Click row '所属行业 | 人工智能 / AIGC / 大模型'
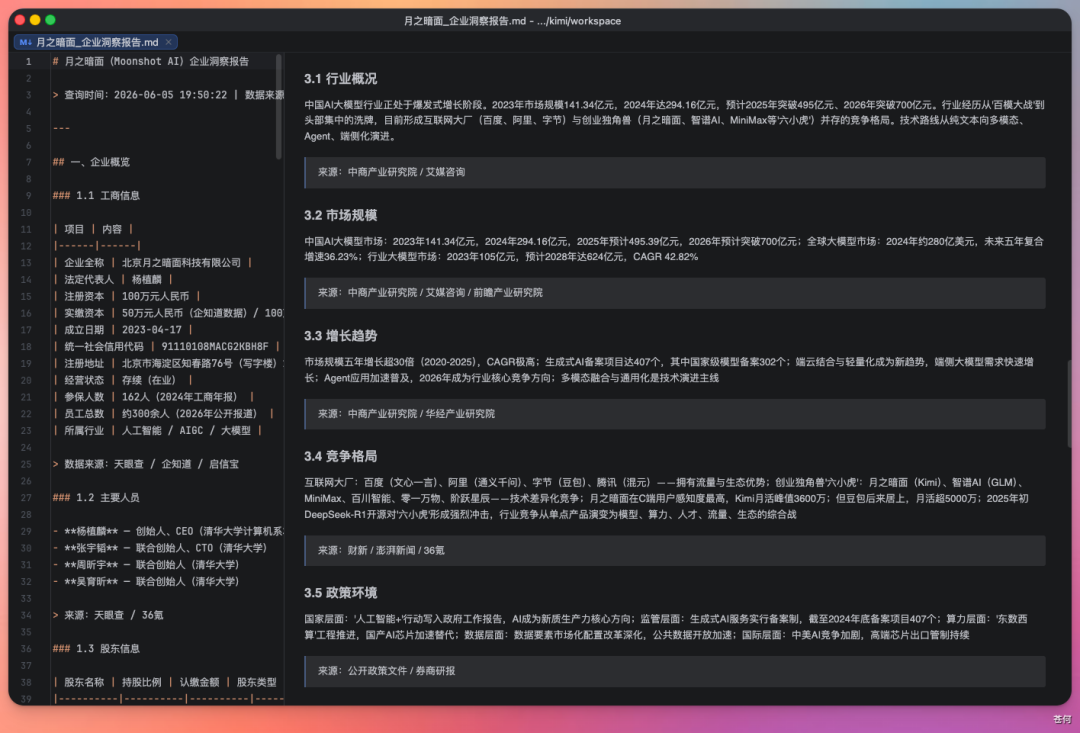 point(157,431)
